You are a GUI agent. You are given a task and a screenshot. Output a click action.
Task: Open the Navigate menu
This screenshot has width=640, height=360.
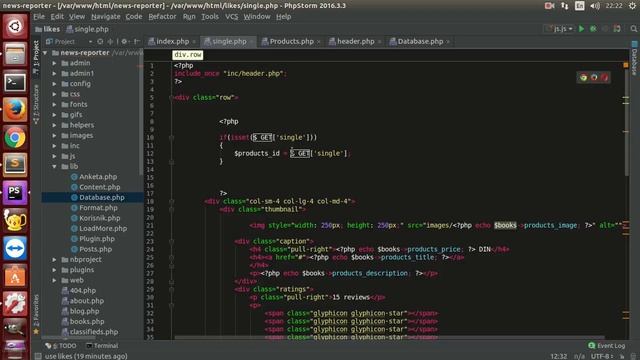(106, 17)
